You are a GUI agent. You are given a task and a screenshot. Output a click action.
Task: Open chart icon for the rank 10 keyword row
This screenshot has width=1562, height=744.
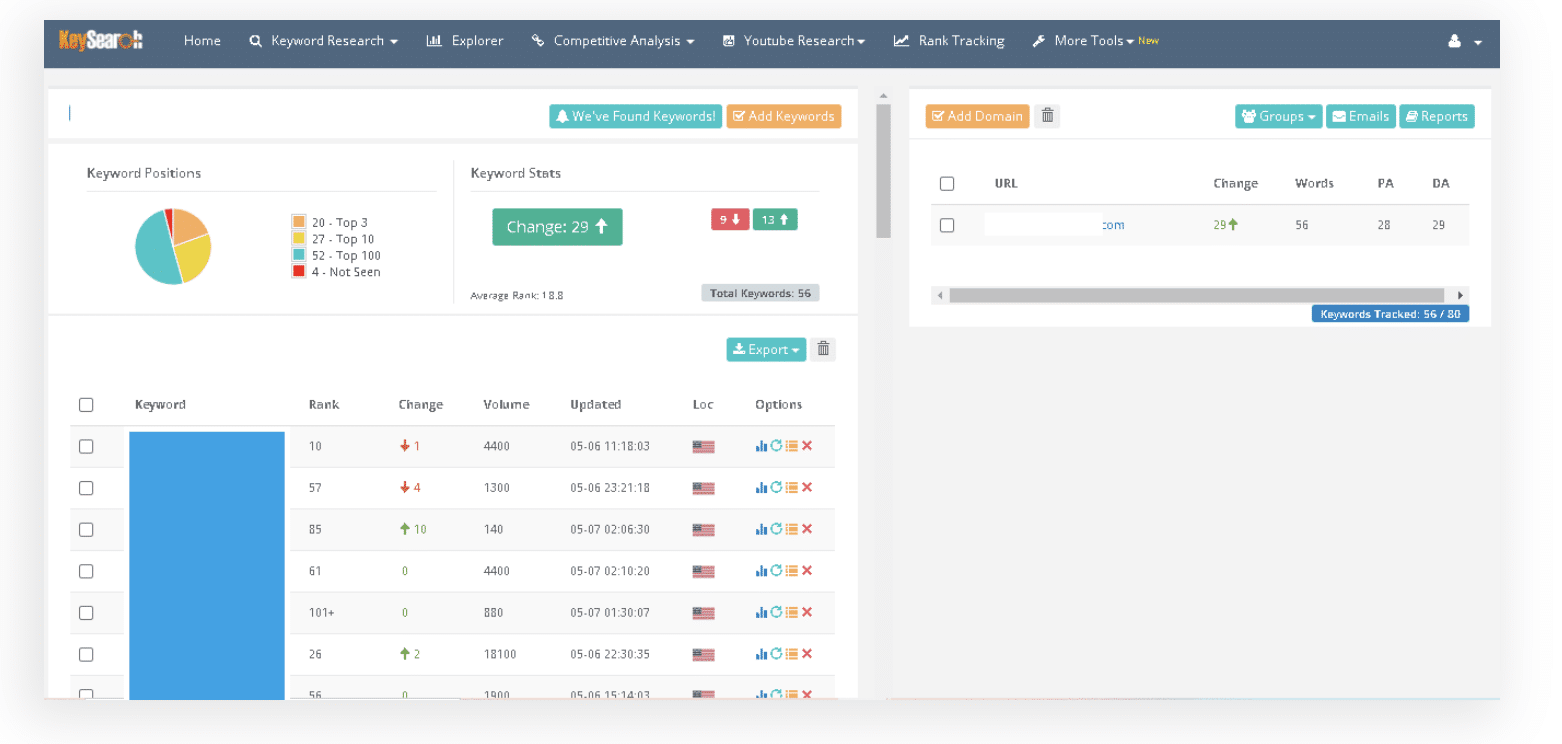(761, 446)
